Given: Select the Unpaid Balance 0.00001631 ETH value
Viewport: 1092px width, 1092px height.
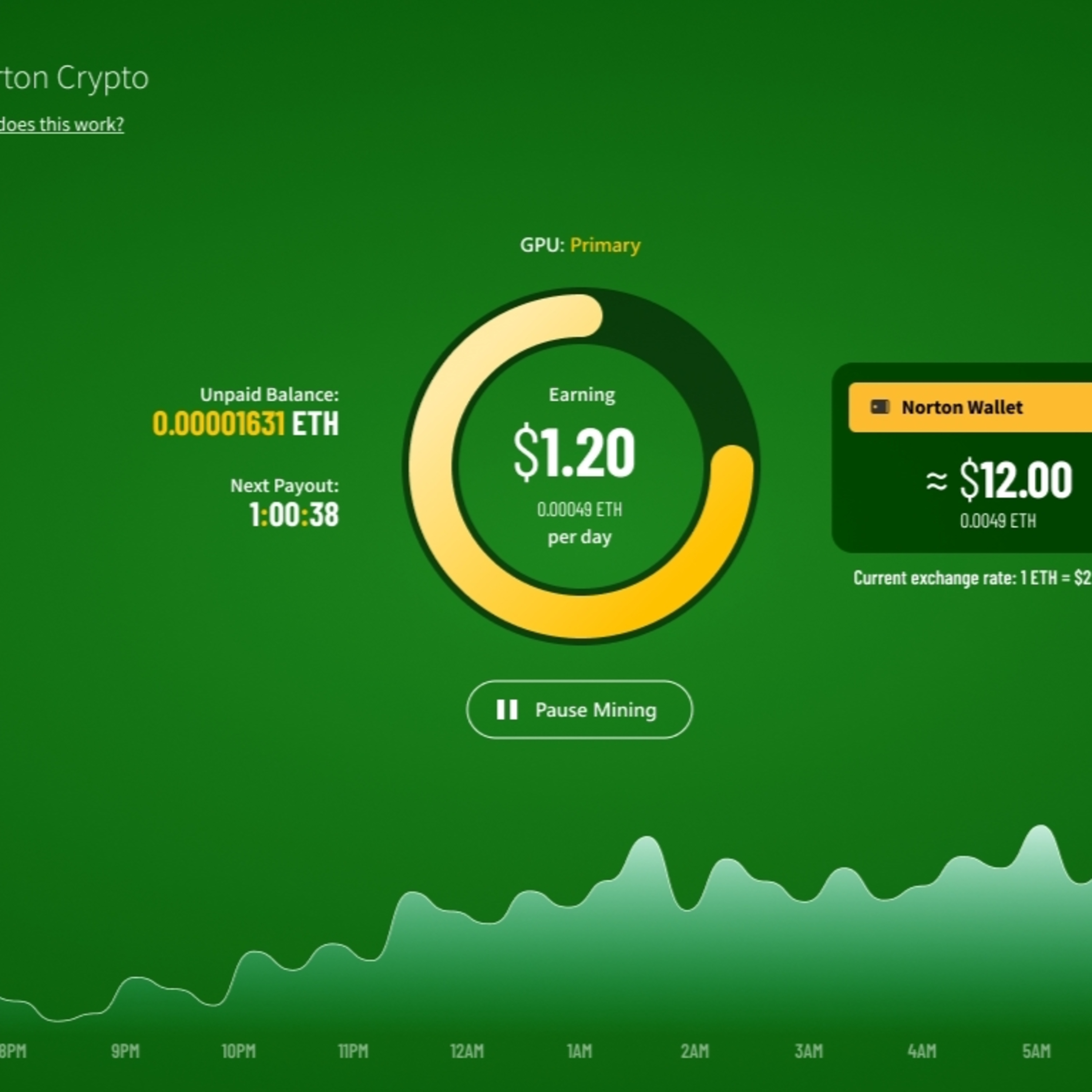Looking at the screenshot, I should pos(246,424).
